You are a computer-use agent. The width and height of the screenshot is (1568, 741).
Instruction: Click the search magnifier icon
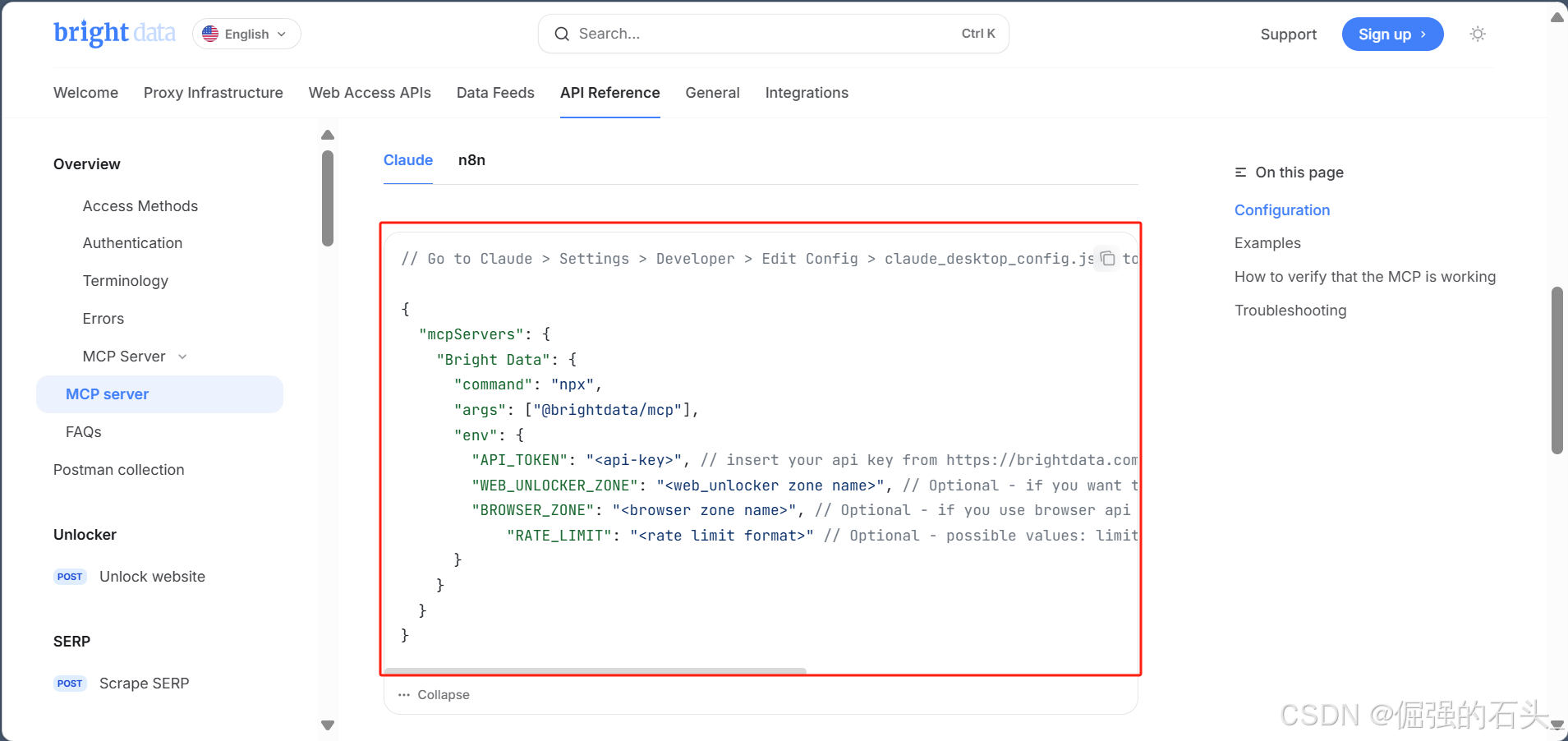pyautogui.click(x=562, y=34)
